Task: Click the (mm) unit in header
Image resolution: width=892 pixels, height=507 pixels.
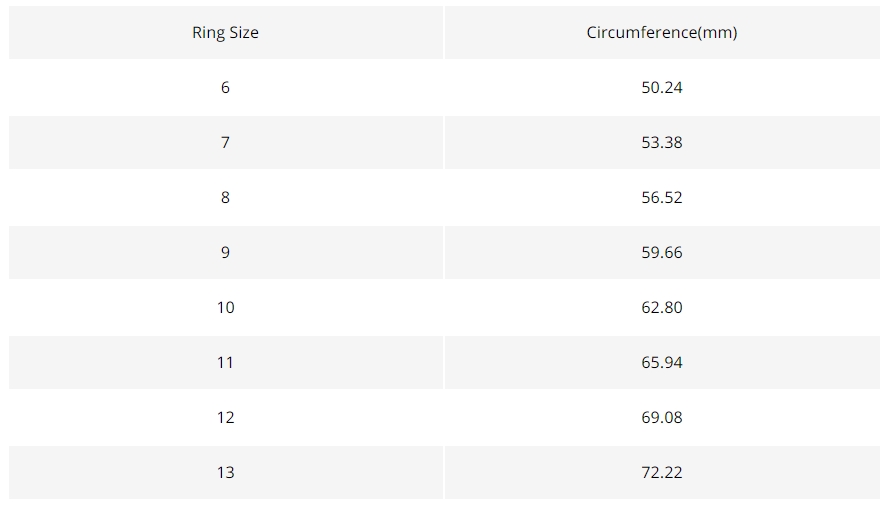Action: (x=717, y=32)
